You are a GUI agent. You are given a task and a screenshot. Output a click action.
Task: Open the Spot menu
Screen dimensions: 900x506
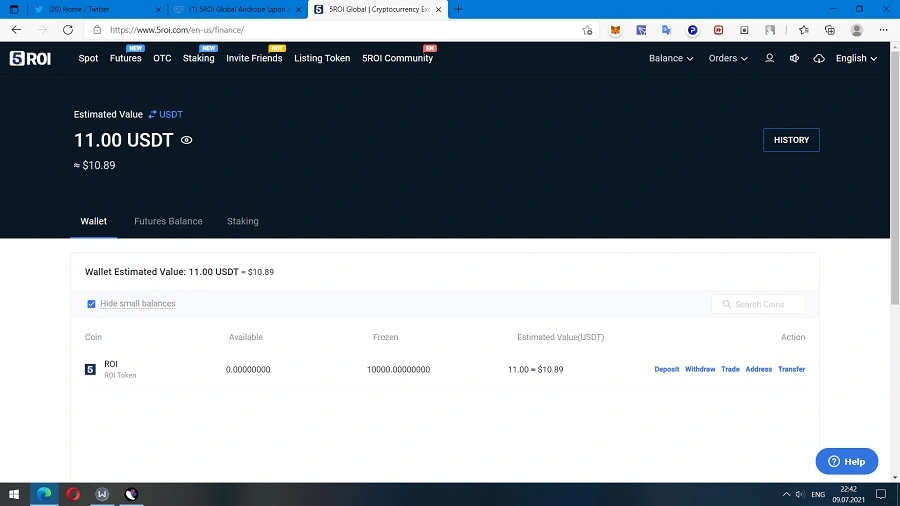88,58
